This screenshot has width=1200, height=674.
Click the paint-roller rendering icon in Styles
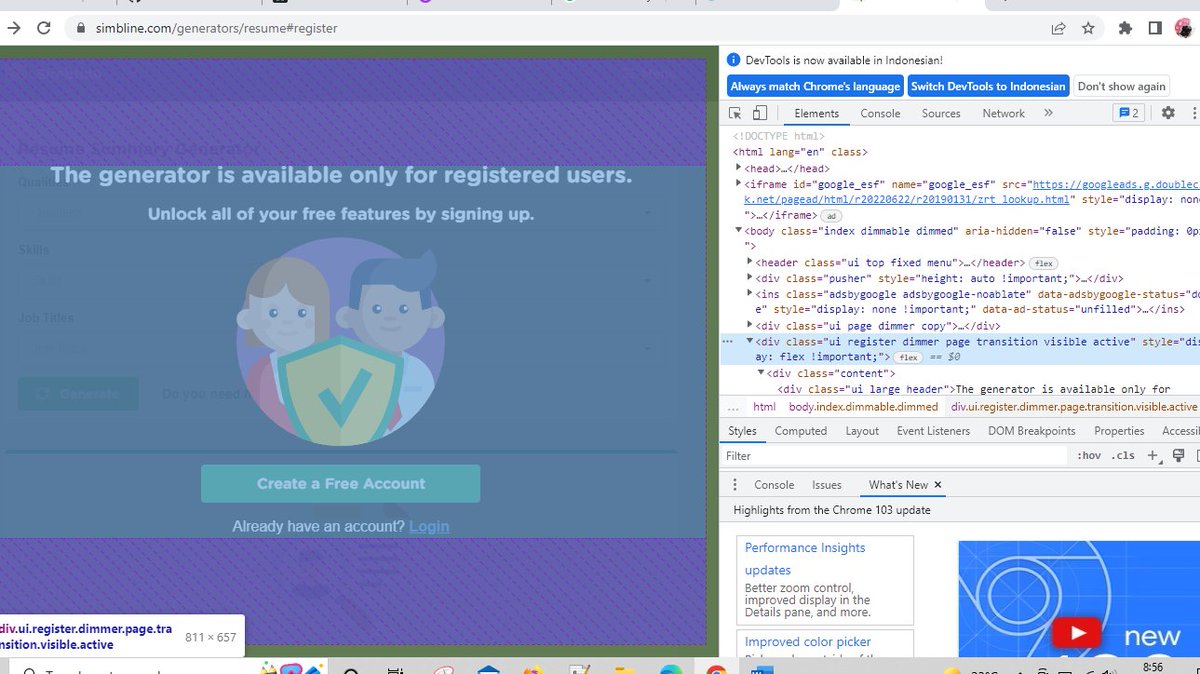click(x=1178, y=456)
